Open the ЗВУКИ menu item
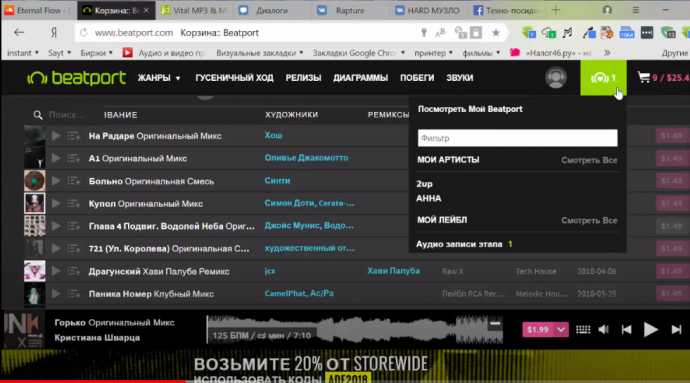 (459, 78)
